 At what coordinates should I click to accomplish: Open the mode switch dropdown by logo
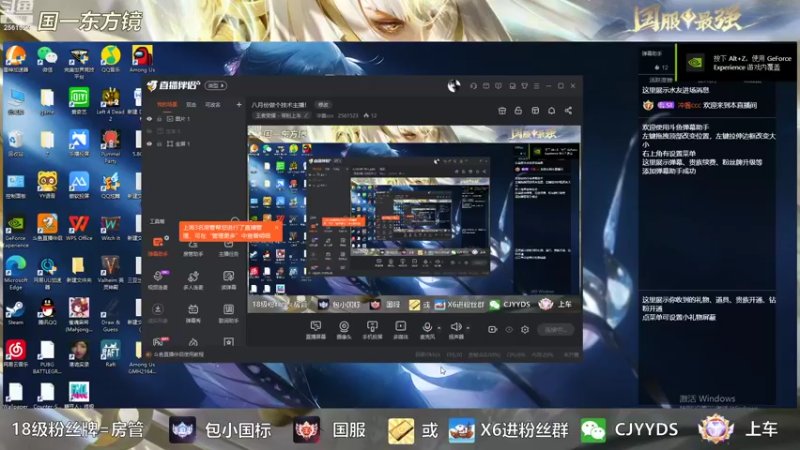(x=215, y=86)
